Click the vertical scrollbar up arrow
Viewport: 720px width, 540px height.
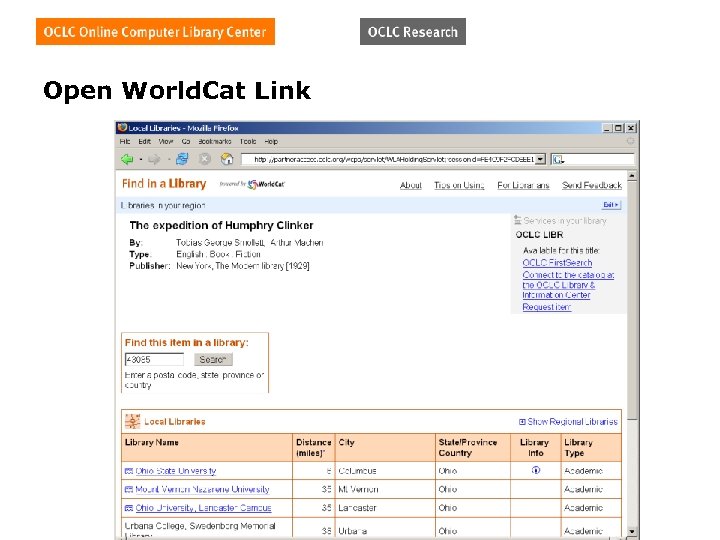(632, 176)
